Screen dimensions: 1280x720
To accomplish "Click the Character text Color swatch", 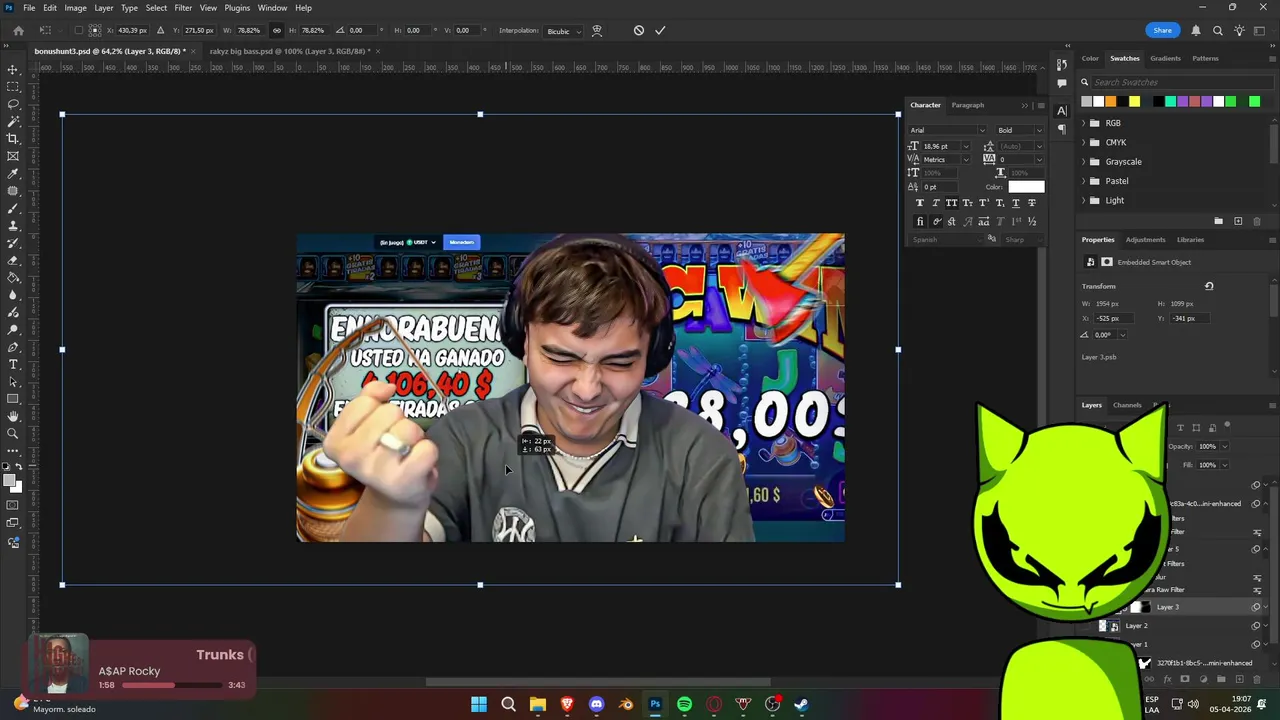I will (1026, 187).
